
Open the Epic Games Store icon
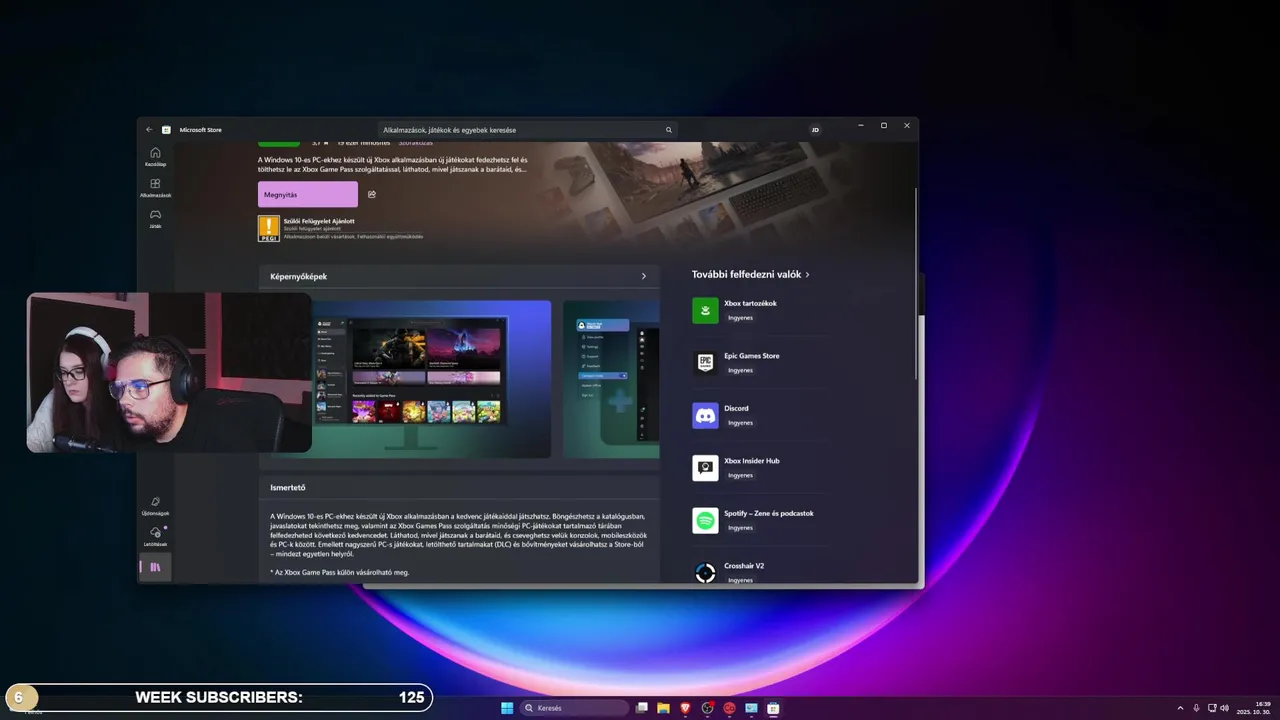click(705, 363)
